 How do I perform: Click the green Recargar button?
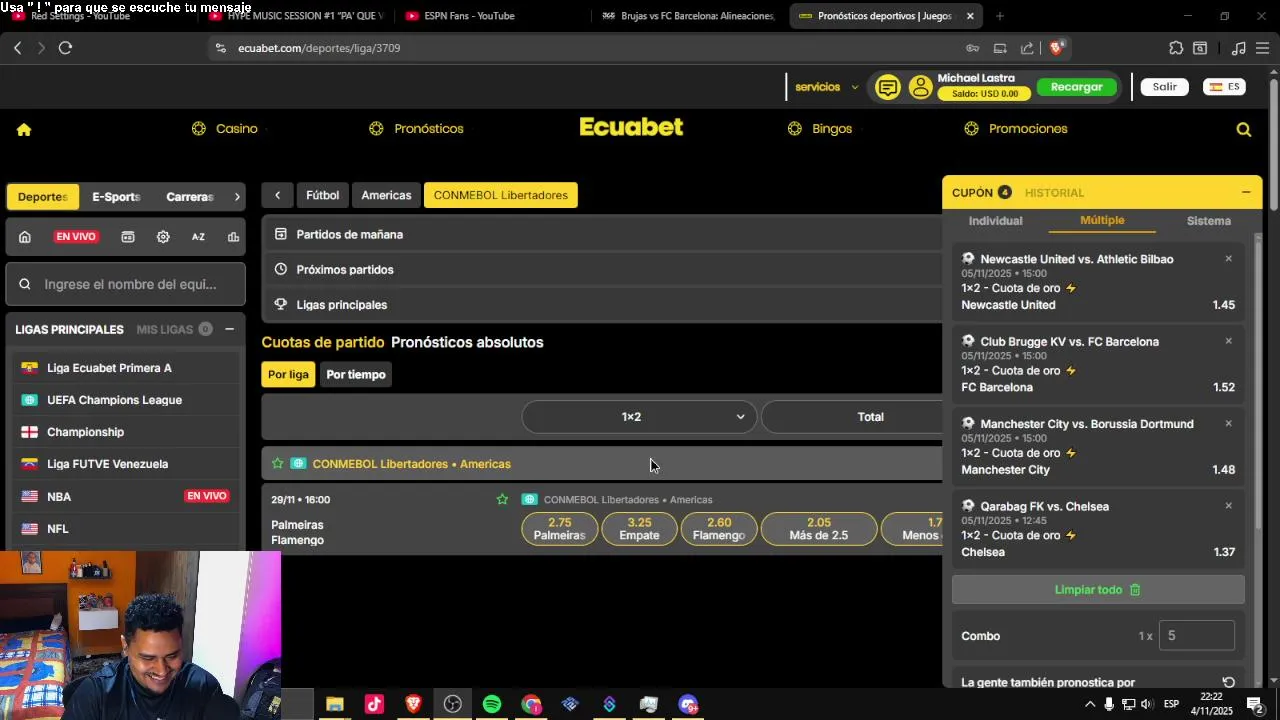(1076, 87)
